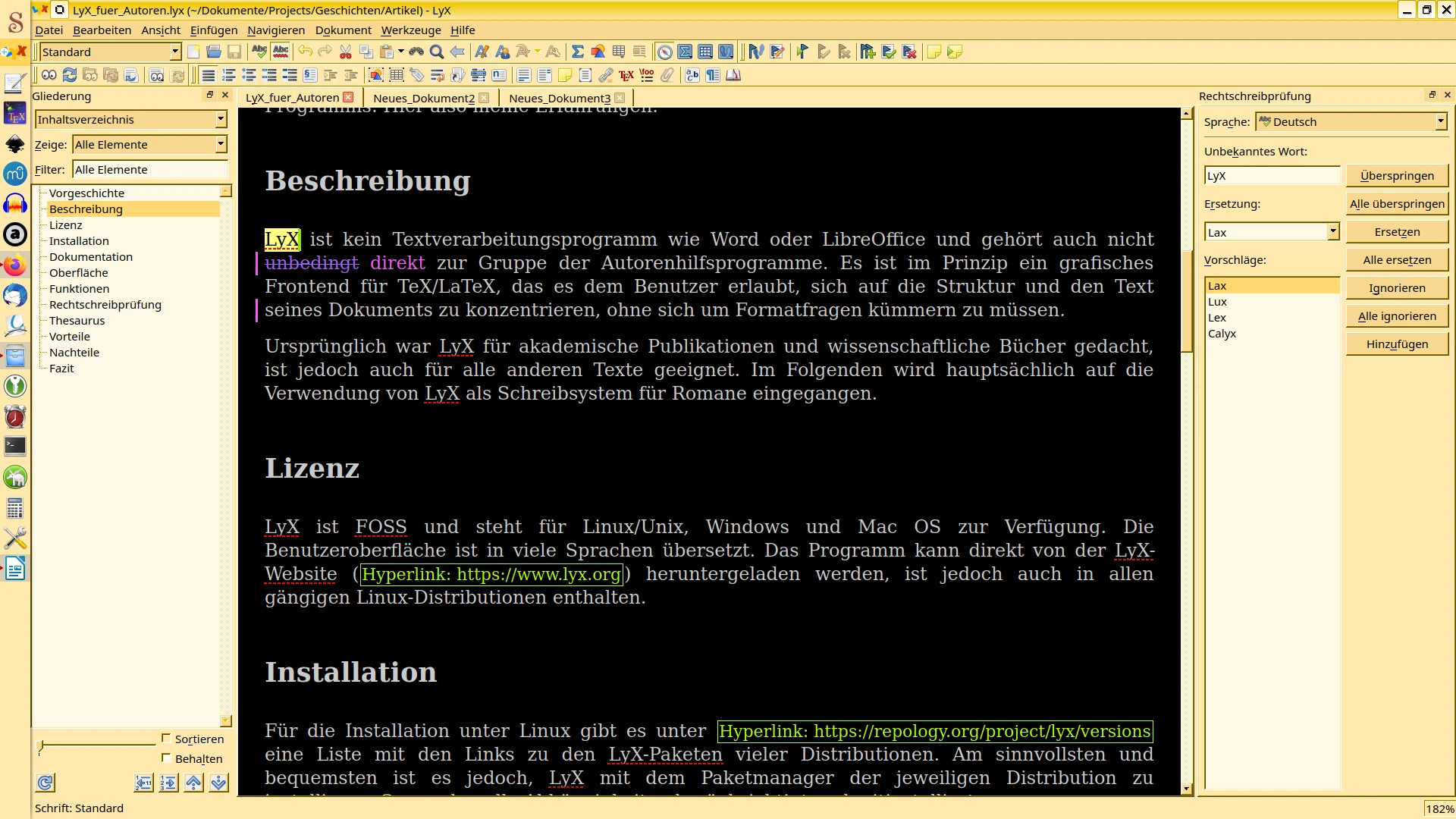The height and width of the screenshot is (819, 1456).
Task: Create a new document with toolbar icon
Action: [193, 52]
